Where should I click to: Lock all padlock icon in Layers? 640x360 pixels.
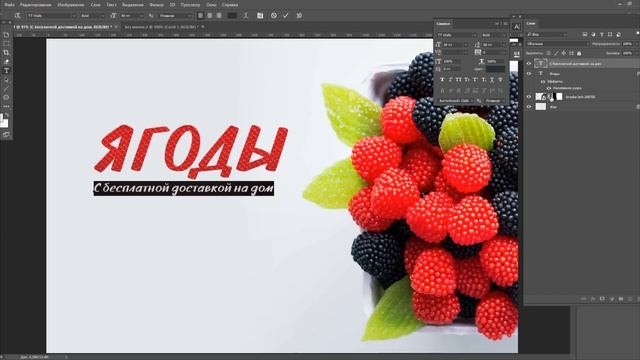579,53
